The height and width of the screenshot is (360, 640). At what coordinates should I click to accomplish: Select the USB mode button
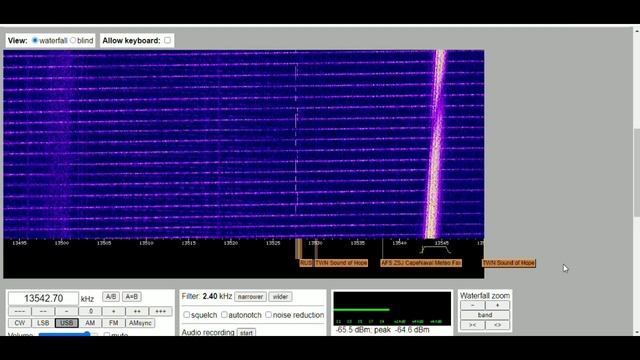pyautogui.click(x=67, y=323)
